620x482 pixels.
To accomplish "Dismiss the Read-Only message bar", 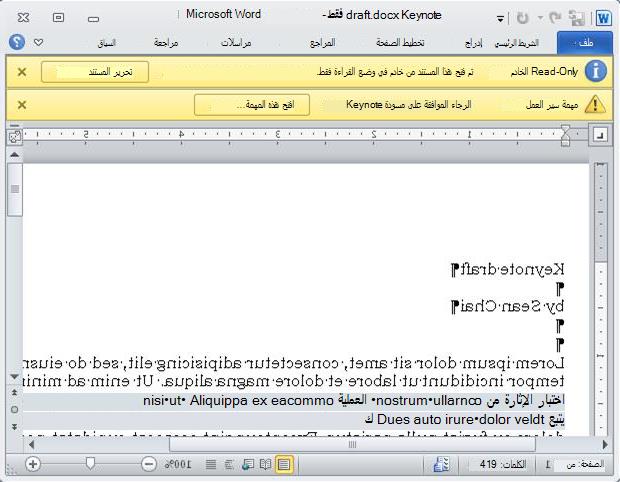I will (22, 72).
